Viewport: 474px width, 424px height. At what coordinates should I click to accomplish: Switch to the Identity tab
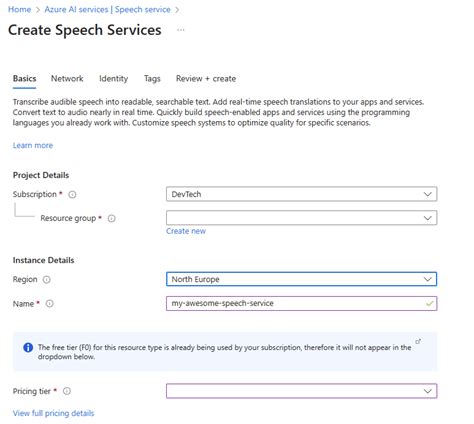pos(113,79)
